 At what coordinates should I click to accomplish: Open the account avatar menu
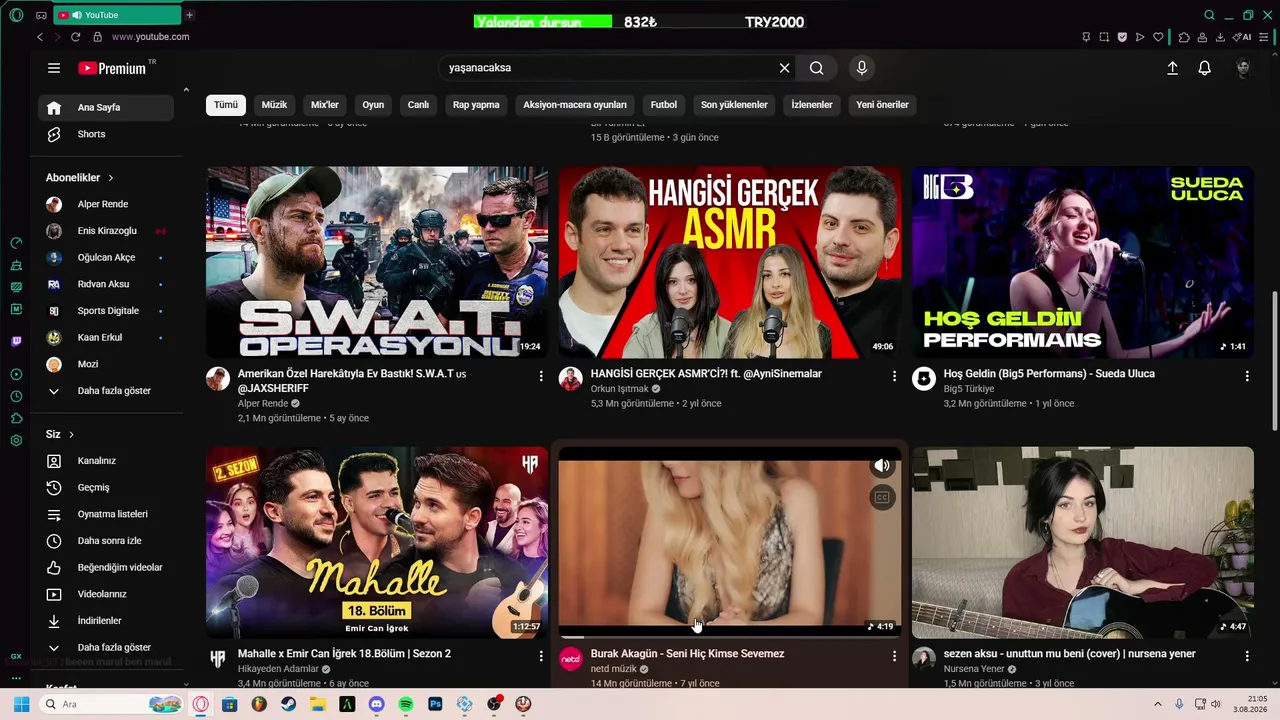[1244, 68]
